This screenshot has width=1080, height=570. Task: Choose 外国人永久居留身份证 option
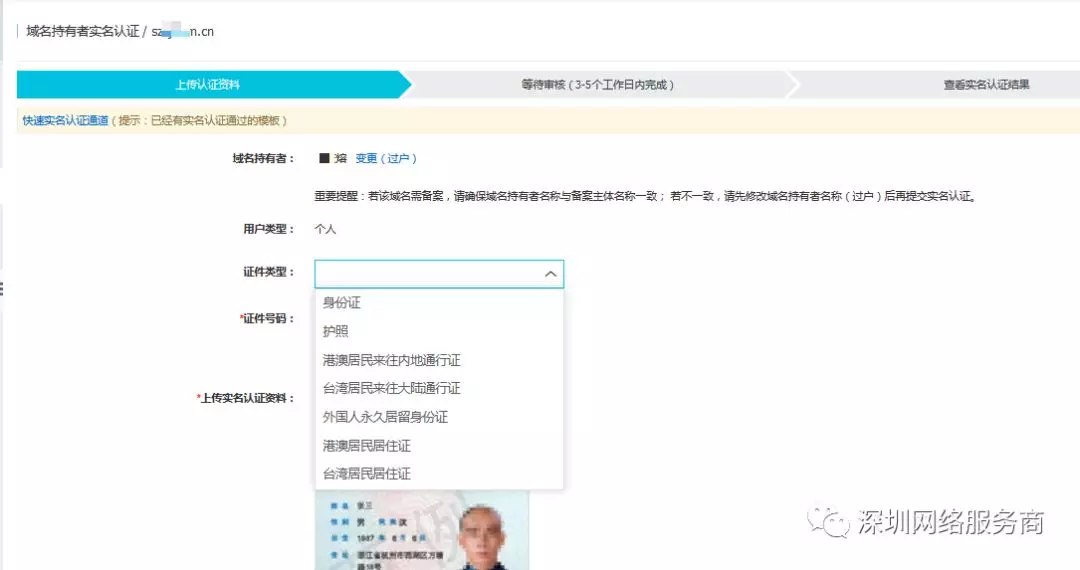(385, 417)
